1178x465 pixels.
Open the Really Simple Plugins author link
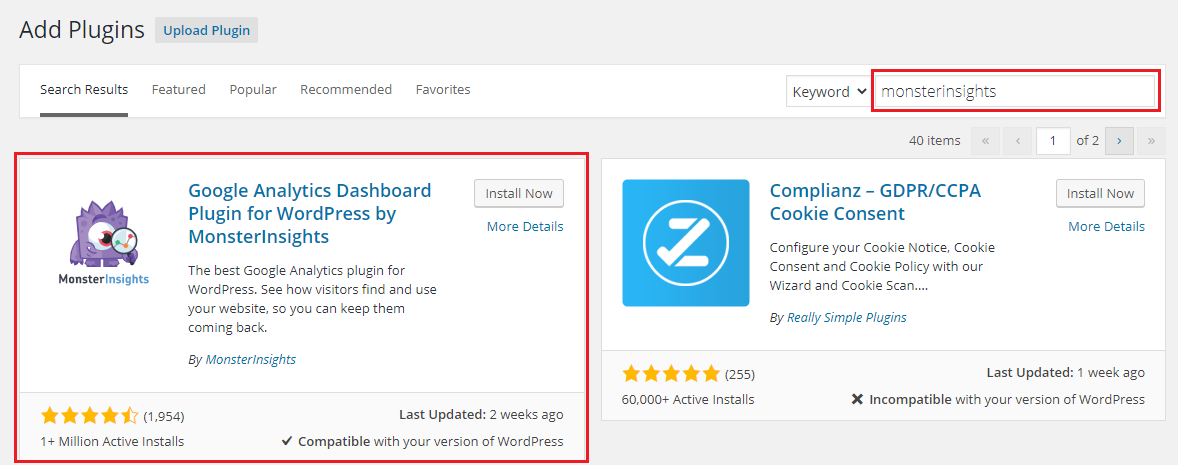coord(847,317)
